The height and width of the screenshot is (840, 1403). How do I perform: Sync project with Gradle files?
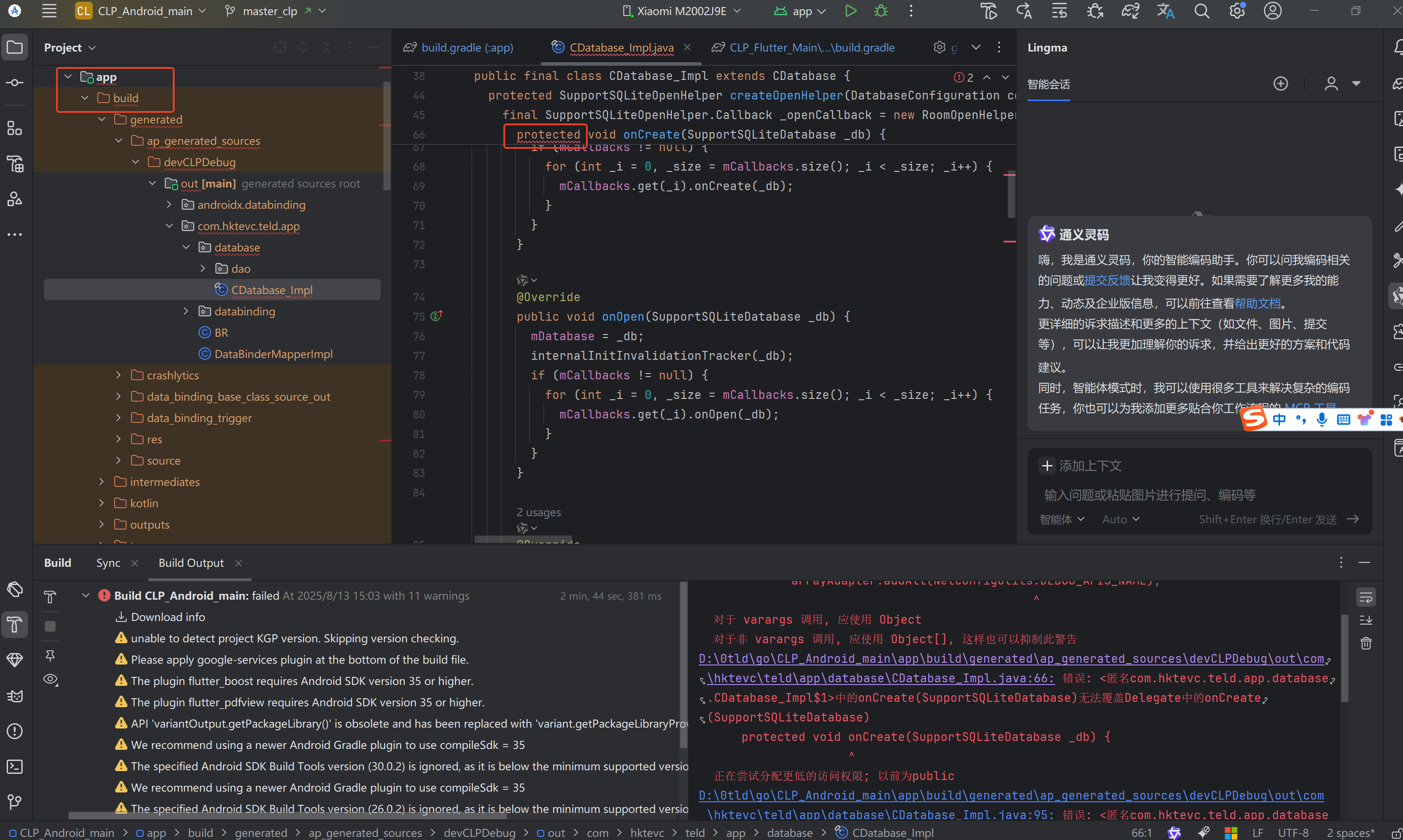tap(1130, 11)
